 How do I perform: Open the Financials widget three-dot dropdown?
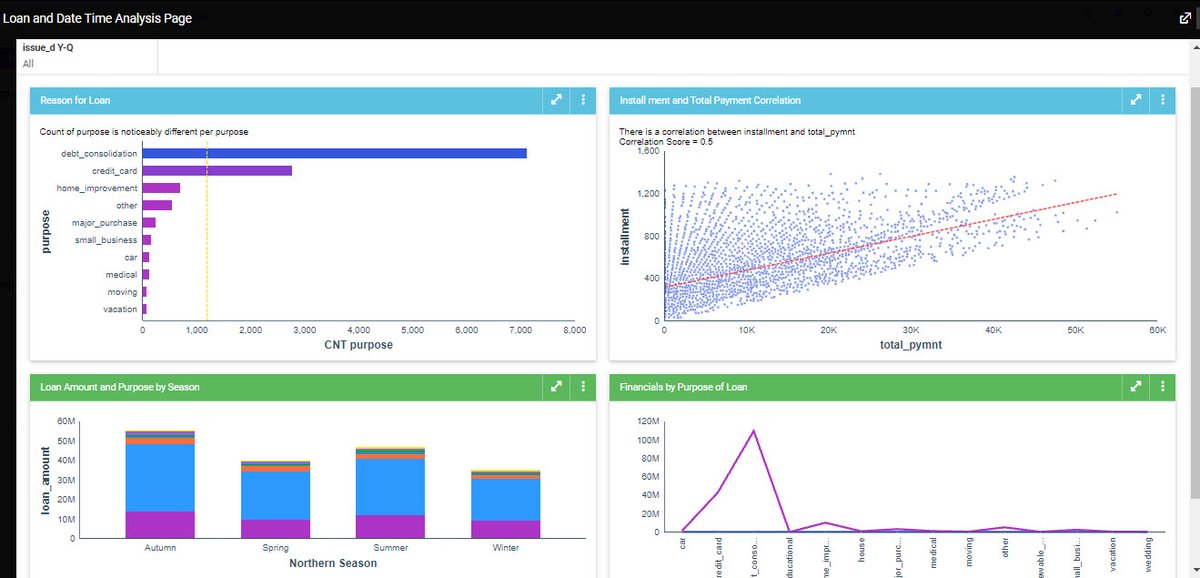[1161, 386]
